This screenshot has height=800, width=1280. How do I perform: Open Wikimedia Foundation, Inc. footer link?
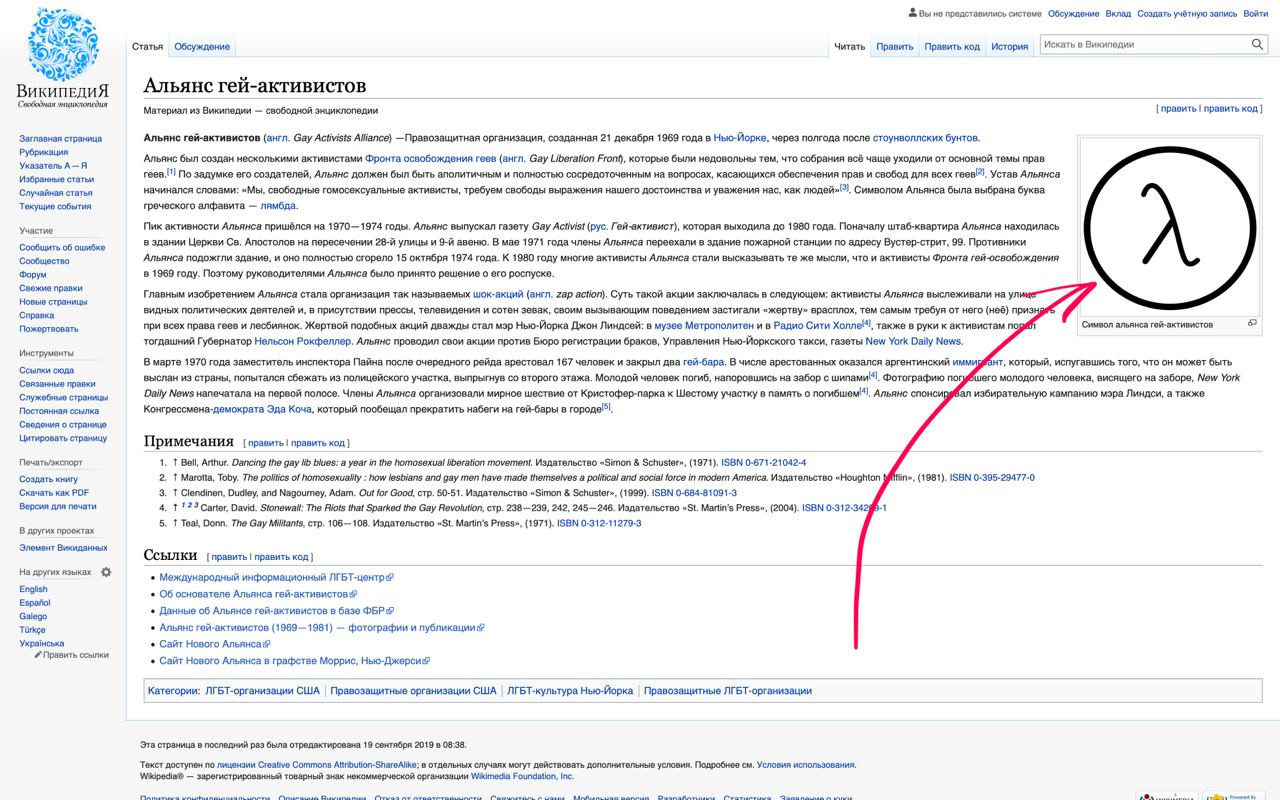coord(523,776)
